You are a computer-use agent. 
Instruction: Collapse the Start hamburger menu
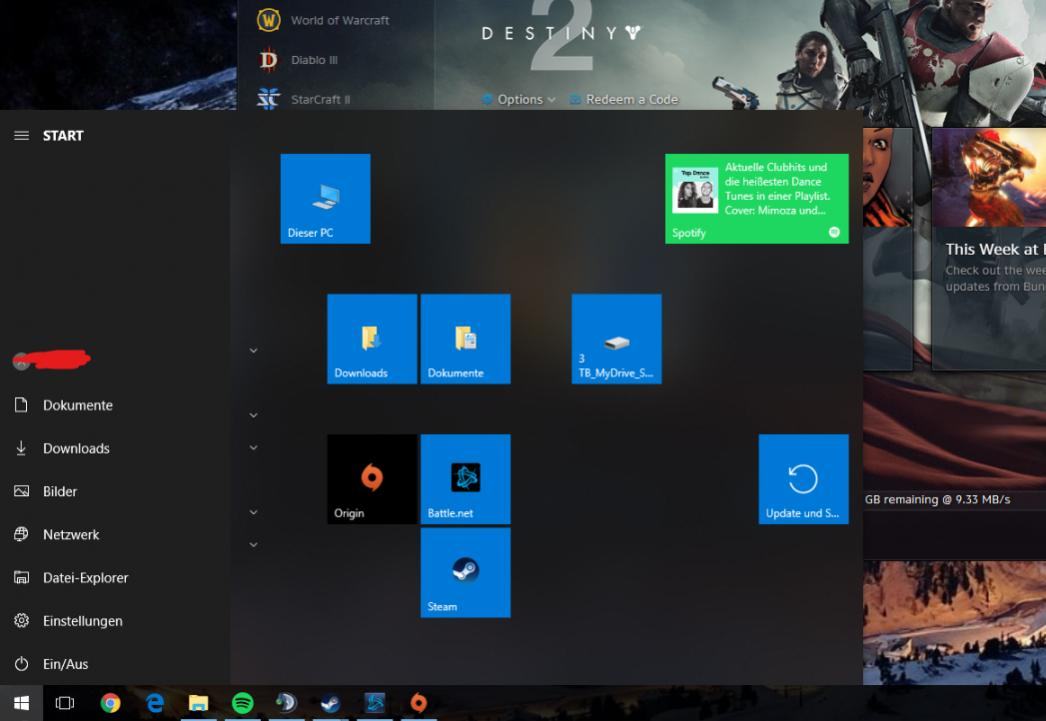point(21,136)
